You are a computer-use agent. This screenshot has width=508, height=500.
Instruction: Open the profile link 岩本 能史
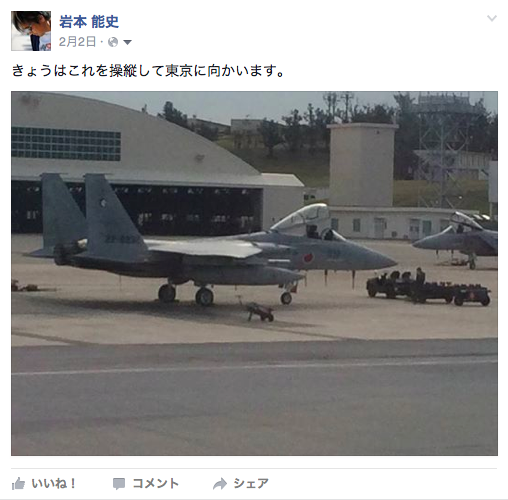click(x=89, y=22)
